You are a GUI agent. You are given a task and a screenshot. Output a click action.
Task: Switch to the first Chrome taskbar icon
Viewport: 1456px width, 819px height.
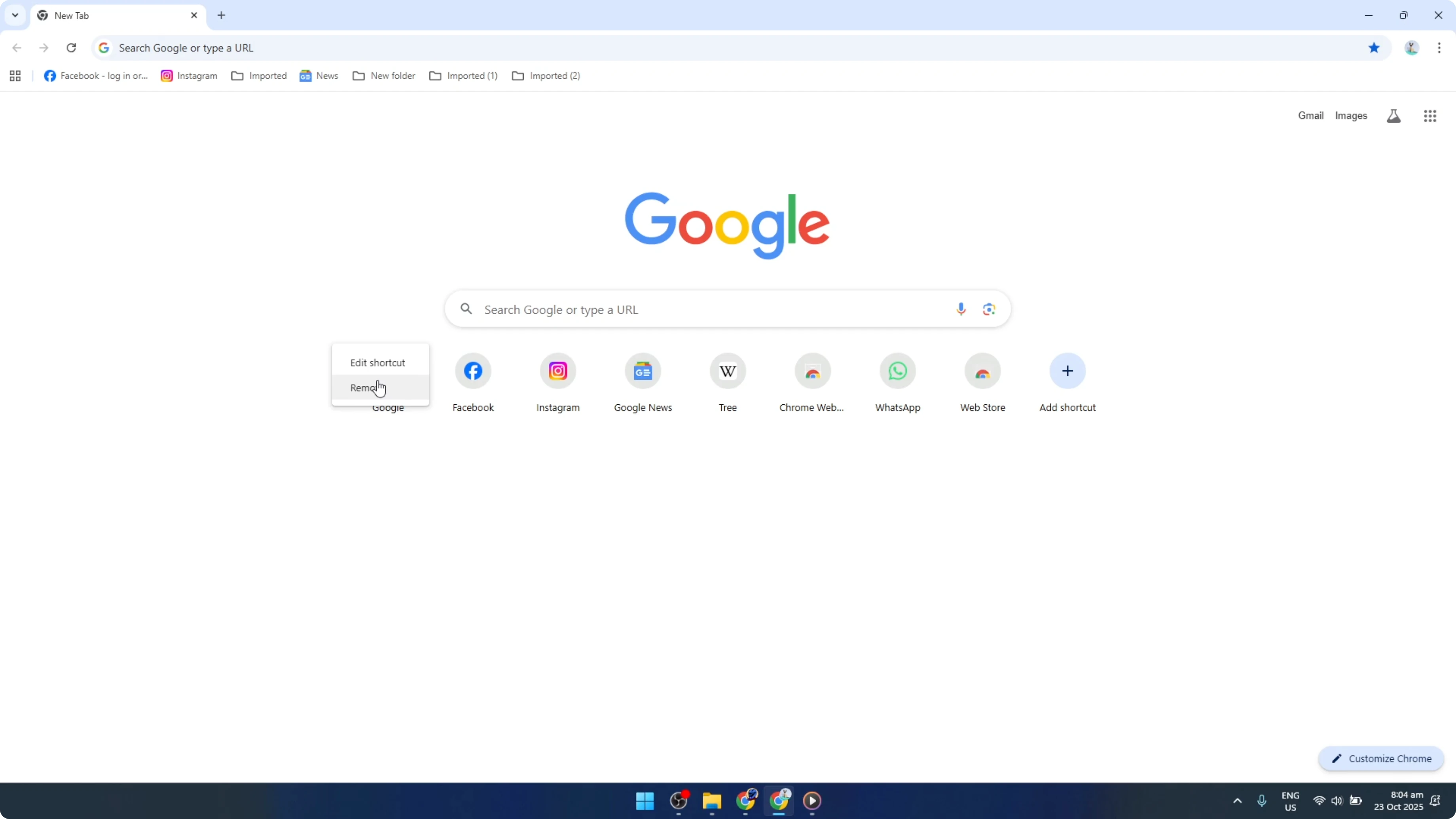[745, 800]
